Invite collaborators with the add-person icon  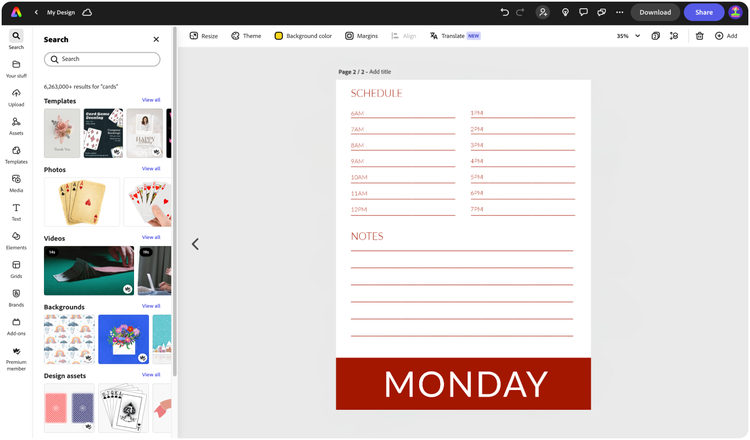pos(543,12)
